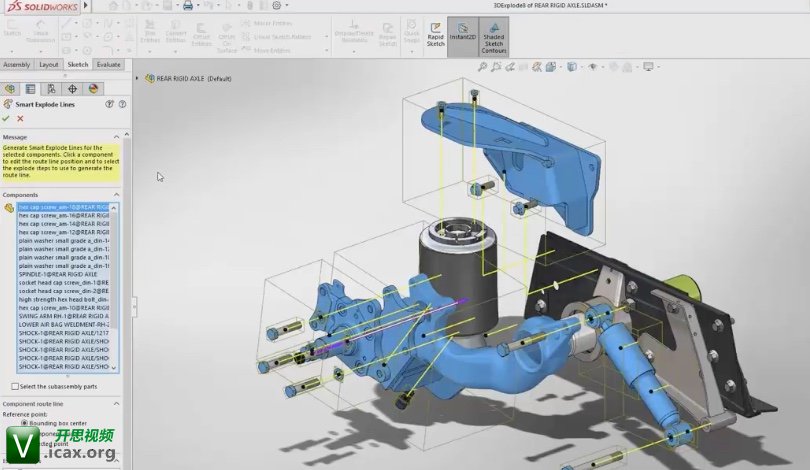Toggle the Instant2D tool
The image size is (810, 470).
(463, 34)
